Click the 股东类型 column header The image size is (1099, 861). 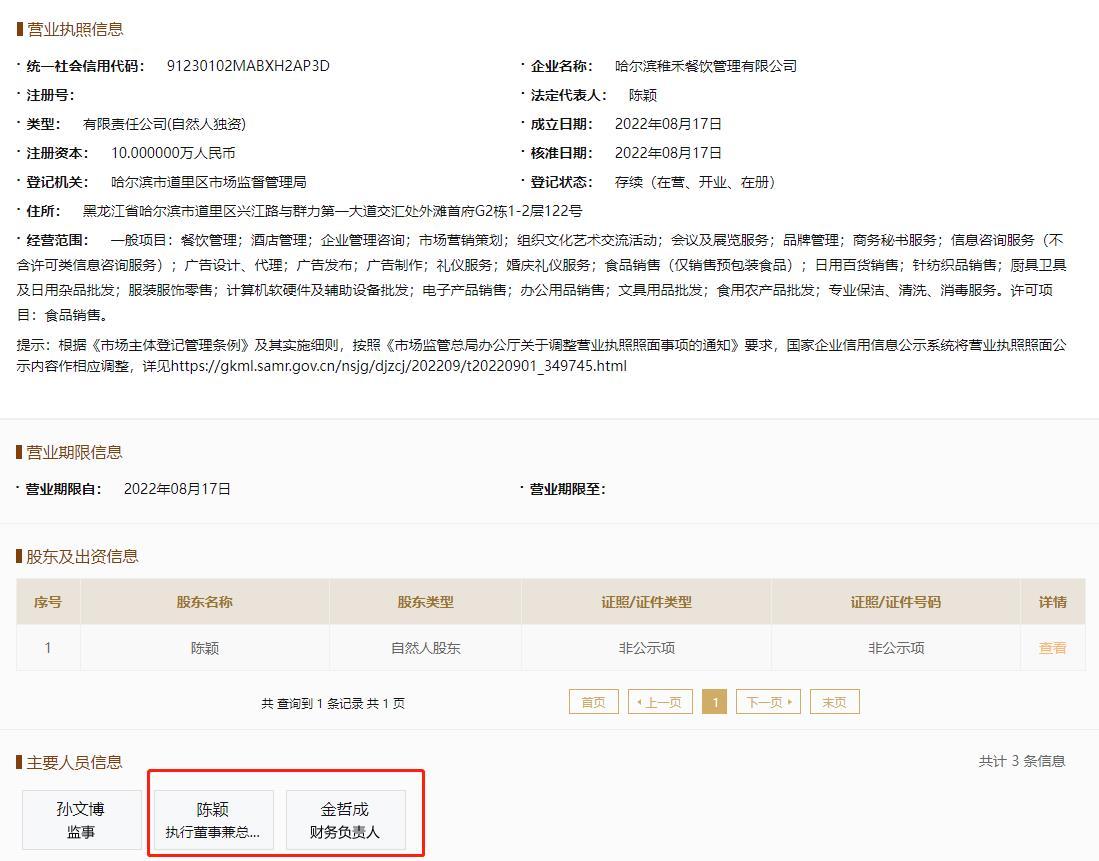click(425, 602)
